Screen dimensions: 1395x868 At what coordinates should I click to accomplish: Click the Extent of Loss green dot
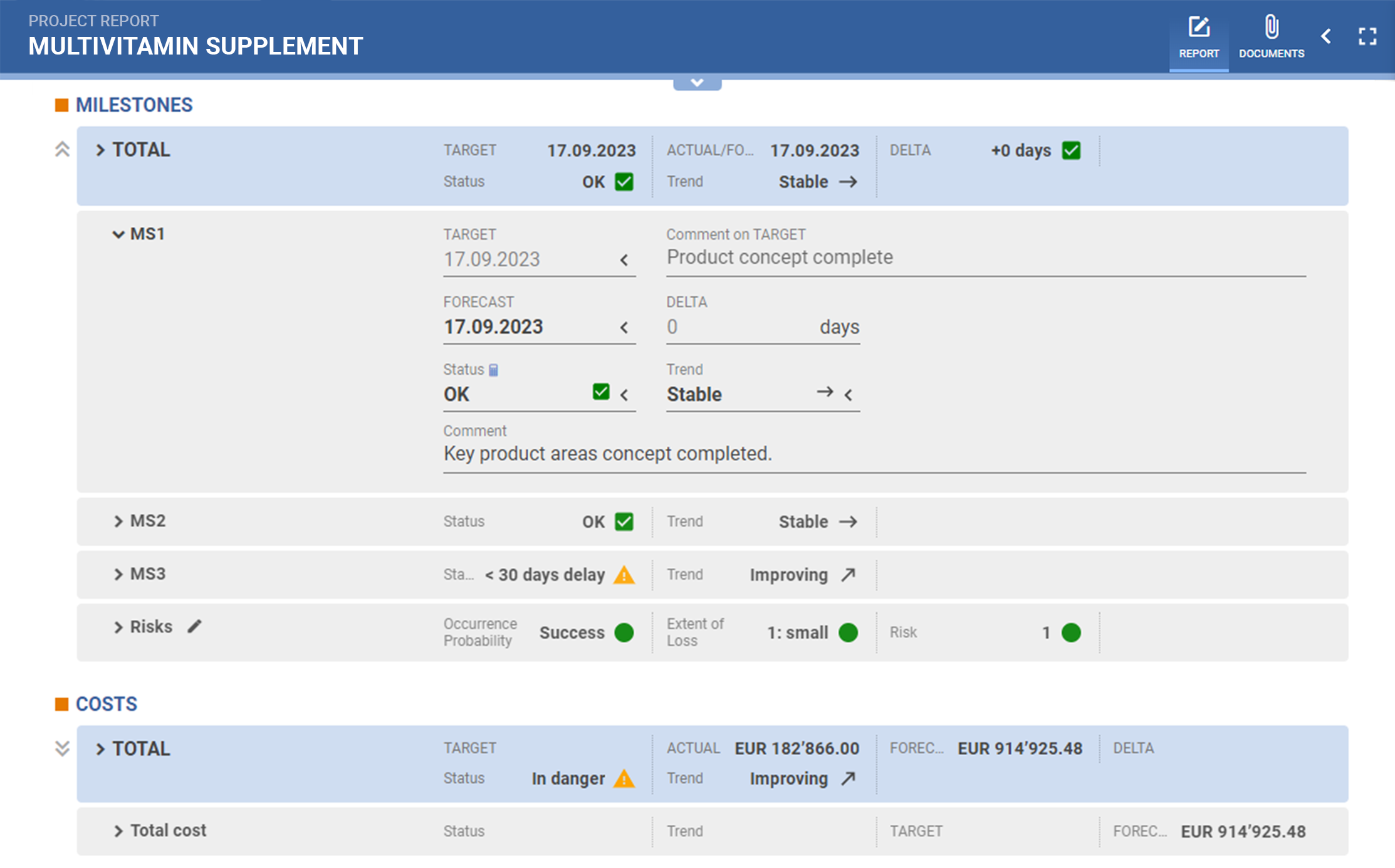[848, 632]
